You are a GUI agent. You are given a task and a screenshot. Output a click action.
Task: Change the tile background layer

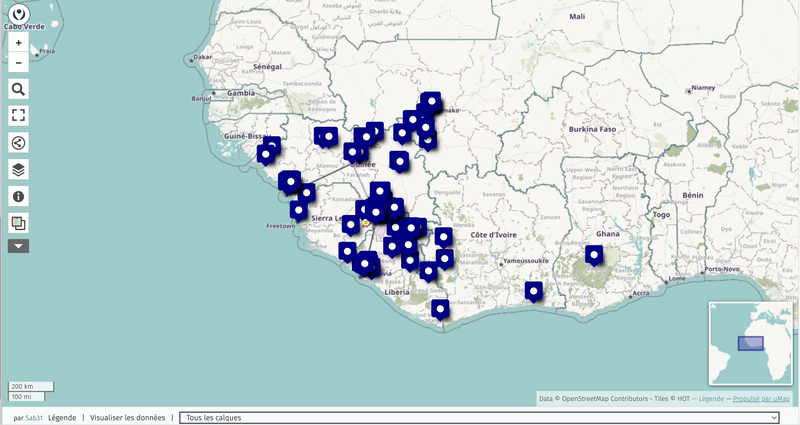18,223
